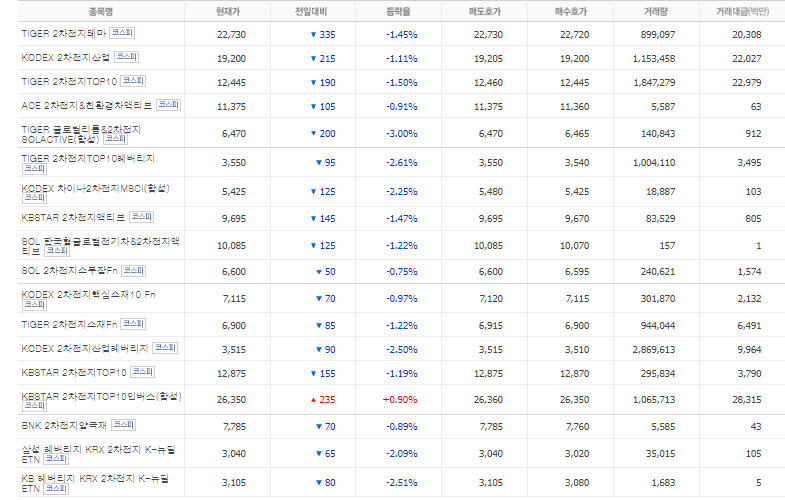This screenshot has width=785, height=500.
Task: Click the -2.61% change rate value
Action: pyautogui.click(x=402, y=163)
